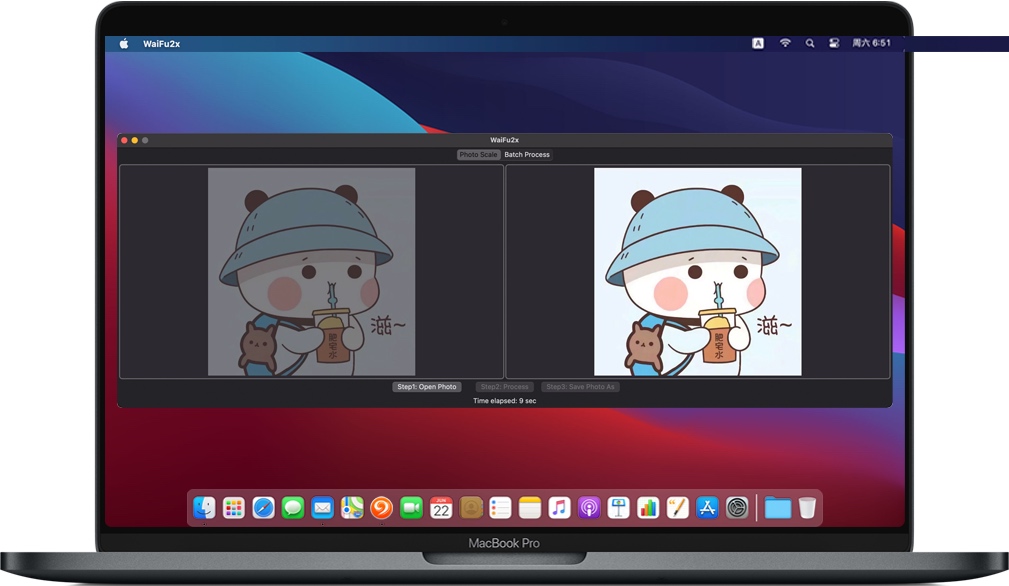The width and height of the screenshot is (1009, 586).
Task: Open the Mail app
Action: (321, 508)
